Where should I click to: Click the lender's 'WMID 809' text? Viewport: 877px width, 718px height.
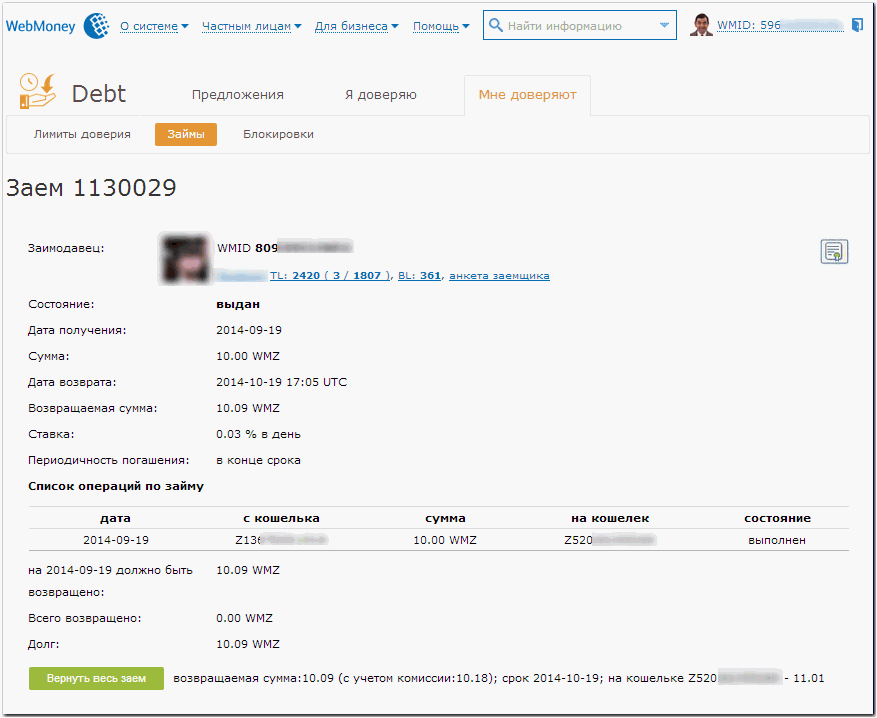click(x=247, y=248)
